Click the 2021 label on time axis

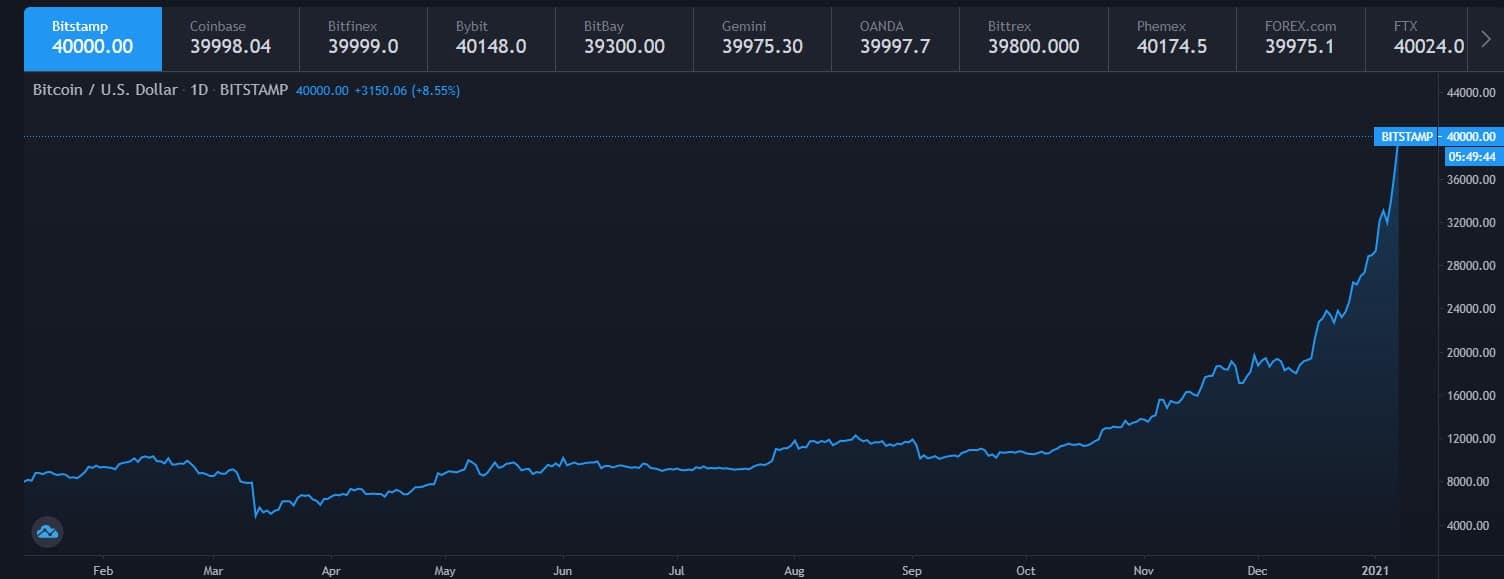point(1375,569)
